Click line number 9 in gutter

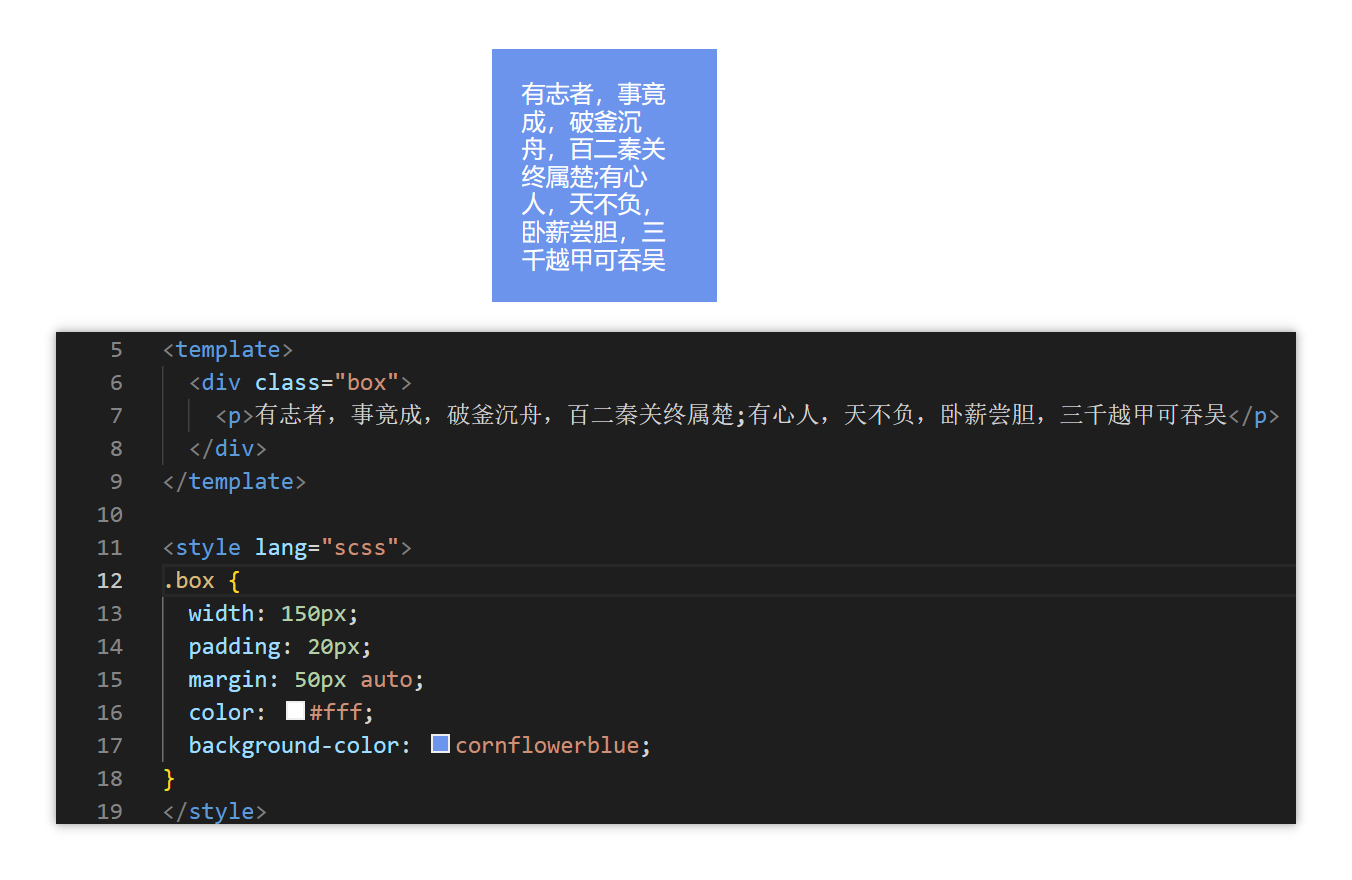click(116, 482)
